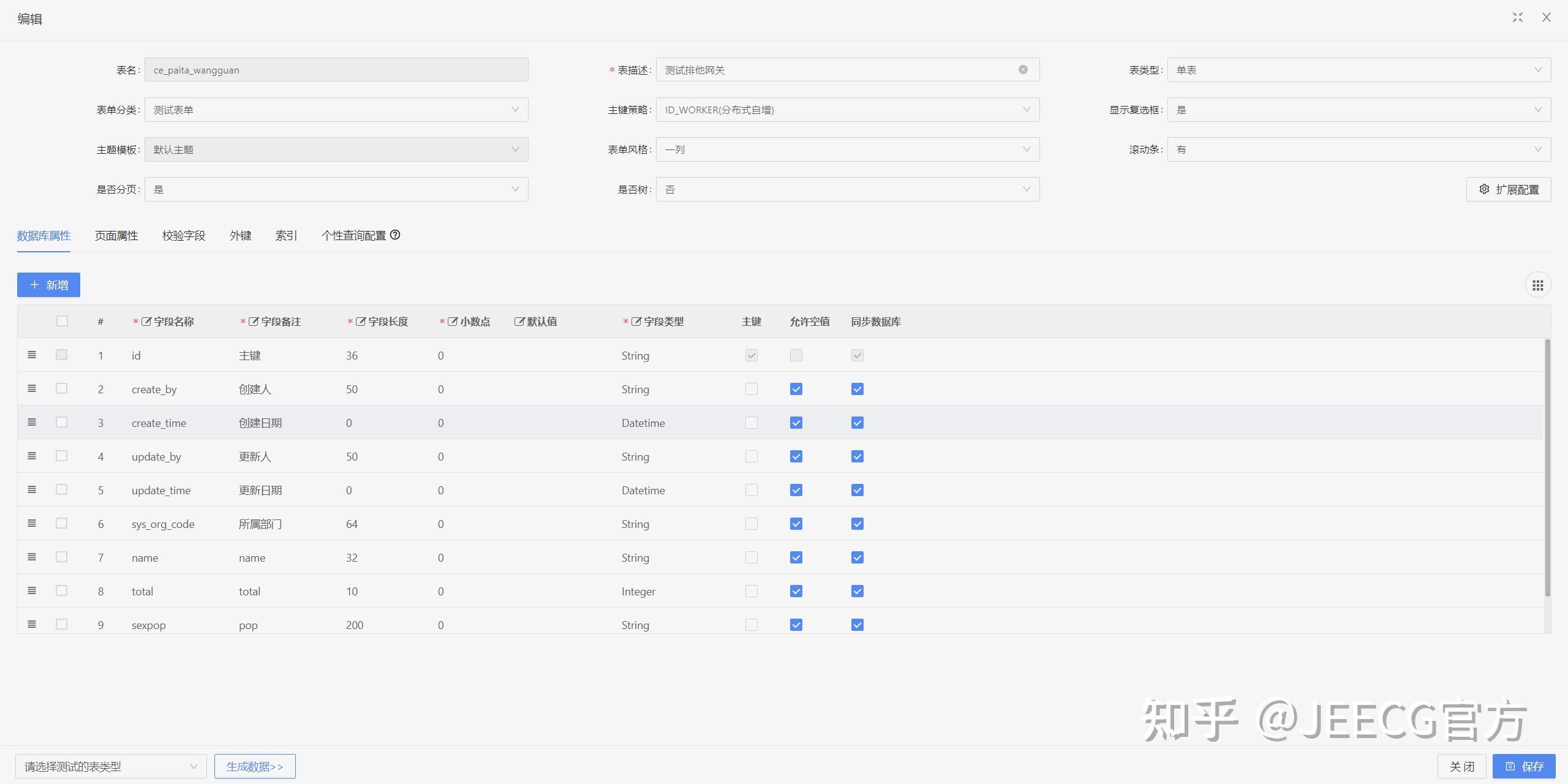Open the help icon beside 个性查询配置 tab
Screen dimensions: 1568x784
[x=396, y=235]
